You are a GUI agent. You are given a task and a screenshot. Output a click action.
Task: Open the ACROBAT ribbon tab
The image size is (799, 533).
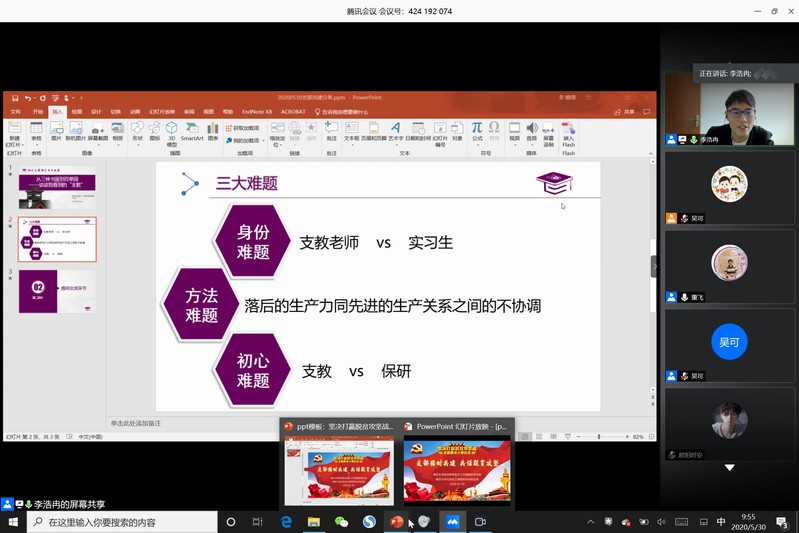[x=293, y=112]
